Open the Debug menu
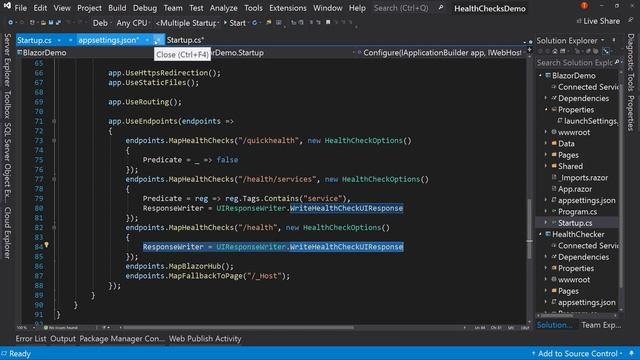The width and height of the screenshot is (640, 360). coord(144,8)
